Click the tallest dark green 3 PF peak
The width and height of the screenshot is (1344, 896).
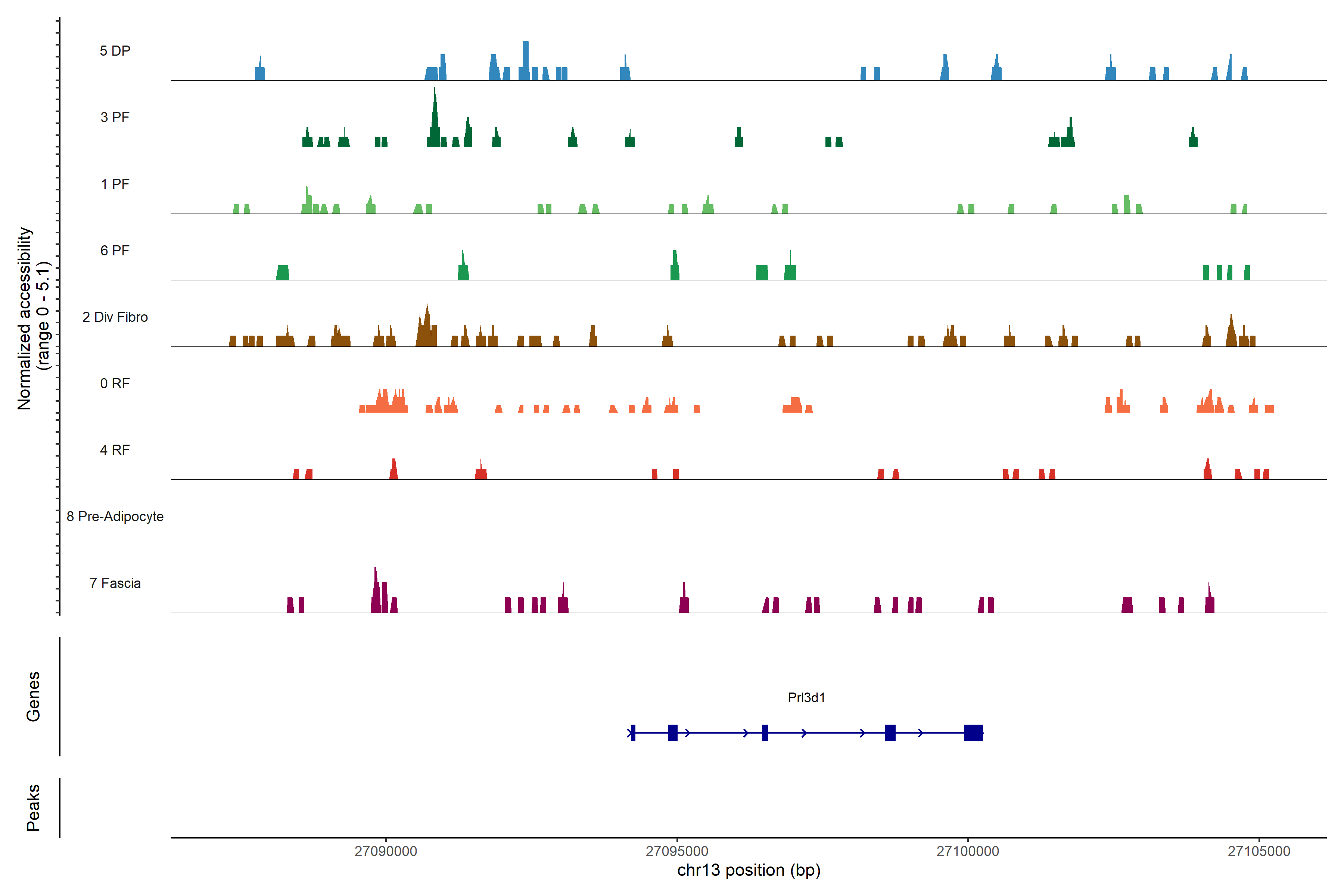tap(435, 123)
